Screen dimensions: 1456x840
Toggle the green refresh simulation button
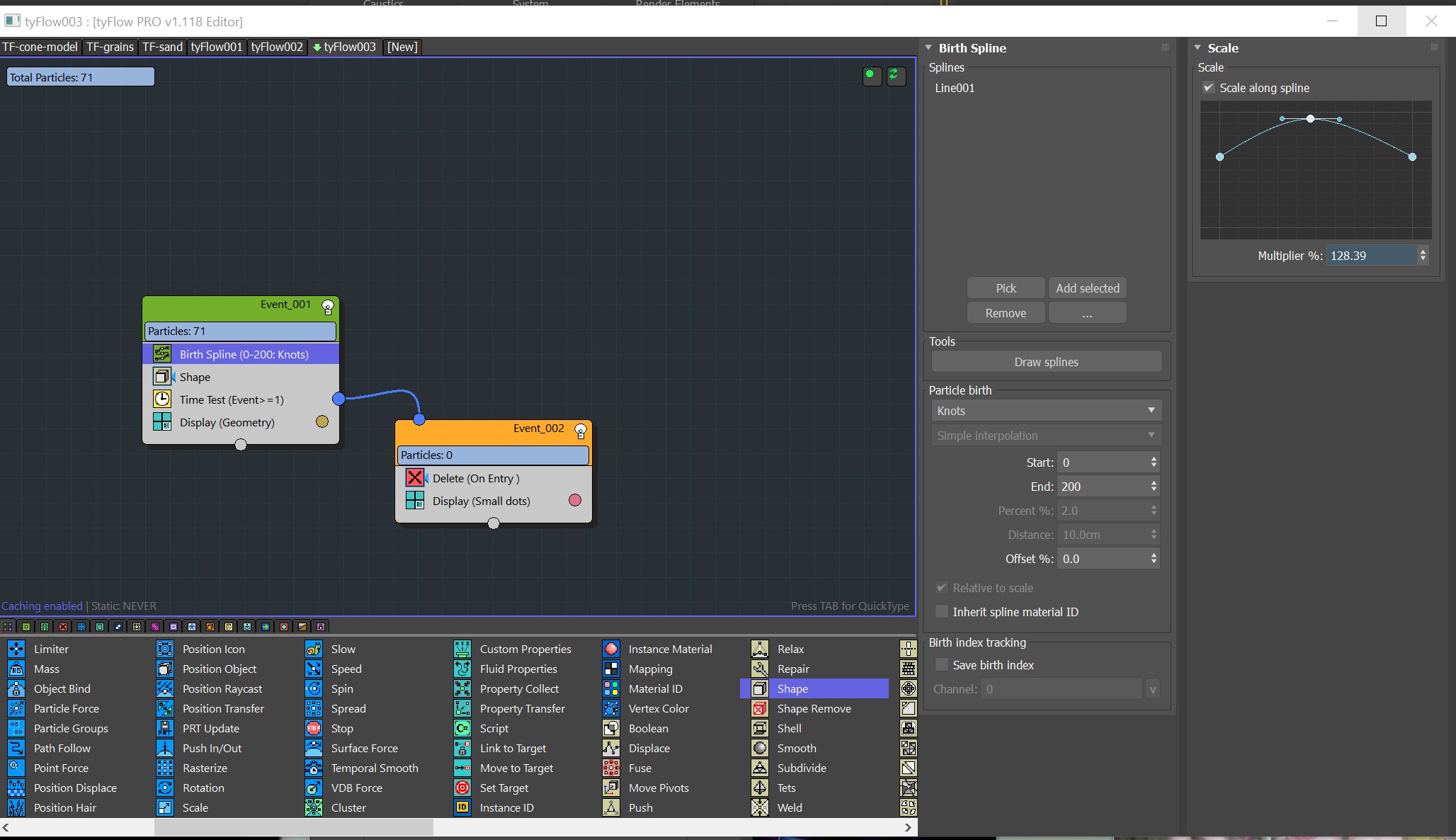pos(895,75)
